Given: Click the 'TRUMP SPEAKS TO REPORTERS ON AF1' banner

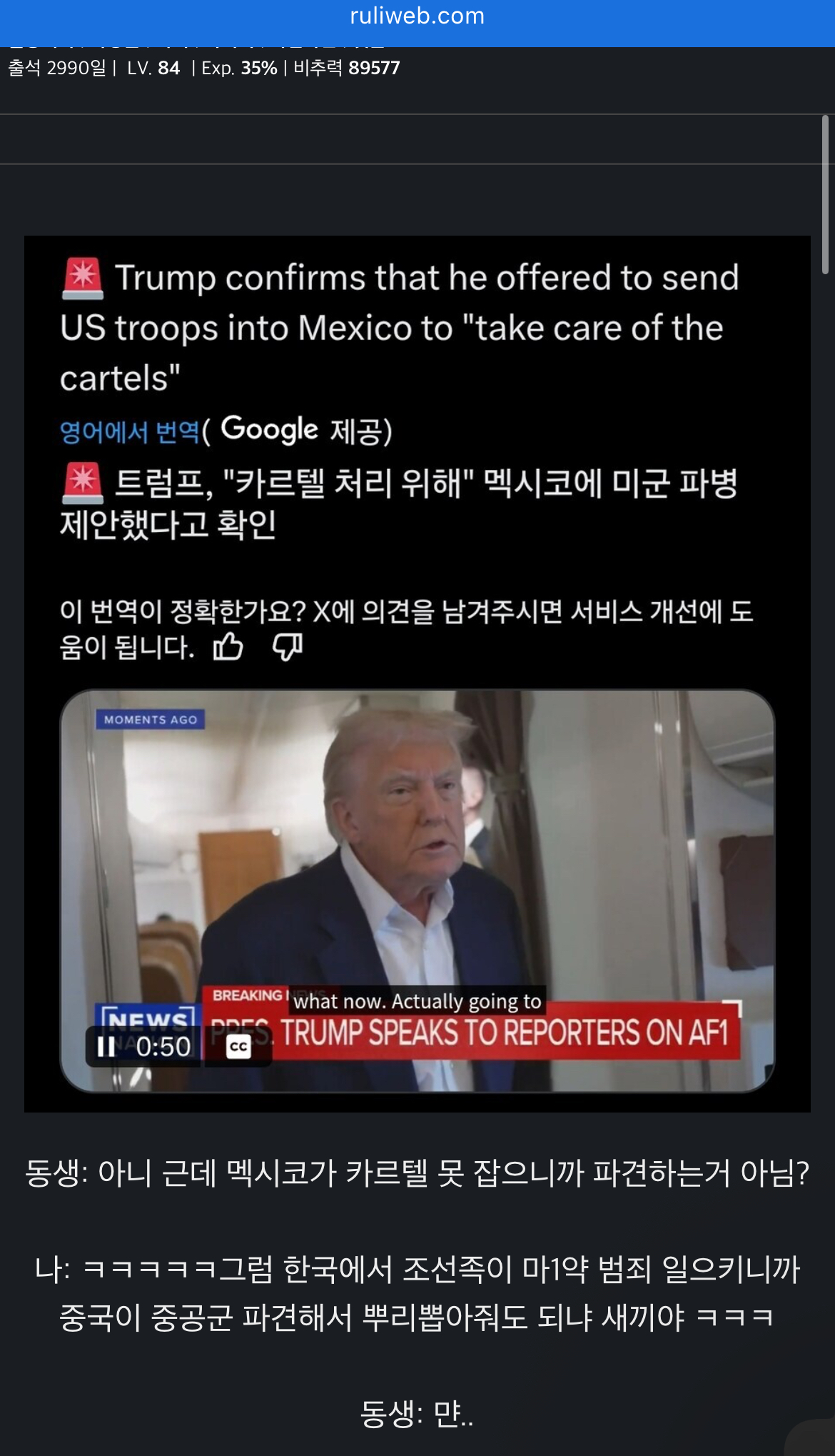Looking at the screenshot, I should click(505, 1033).
